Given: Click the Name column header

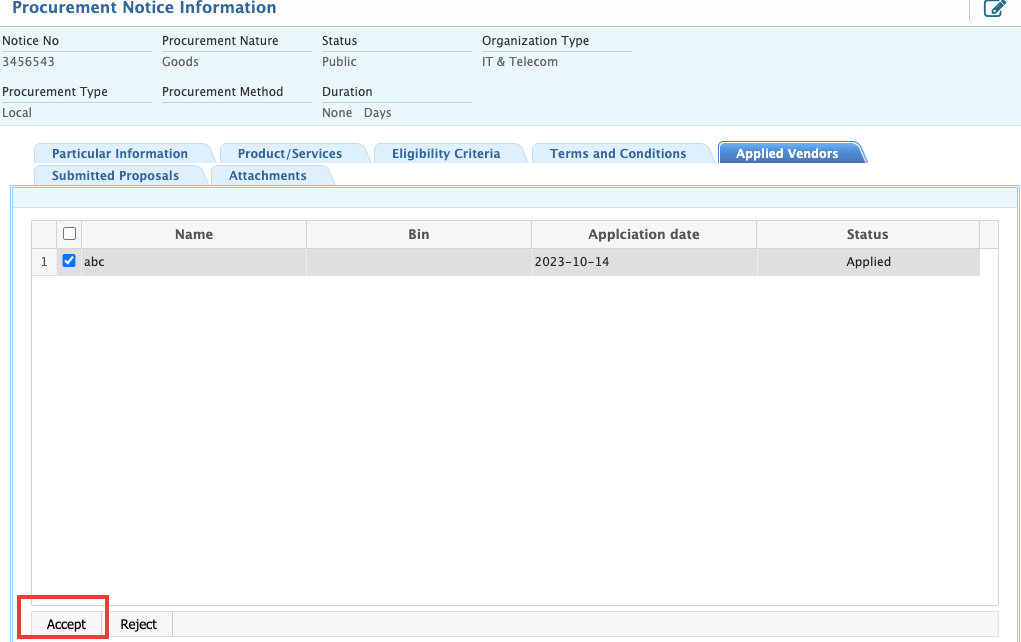Looking at the screenshot, I should coord(194,233).
